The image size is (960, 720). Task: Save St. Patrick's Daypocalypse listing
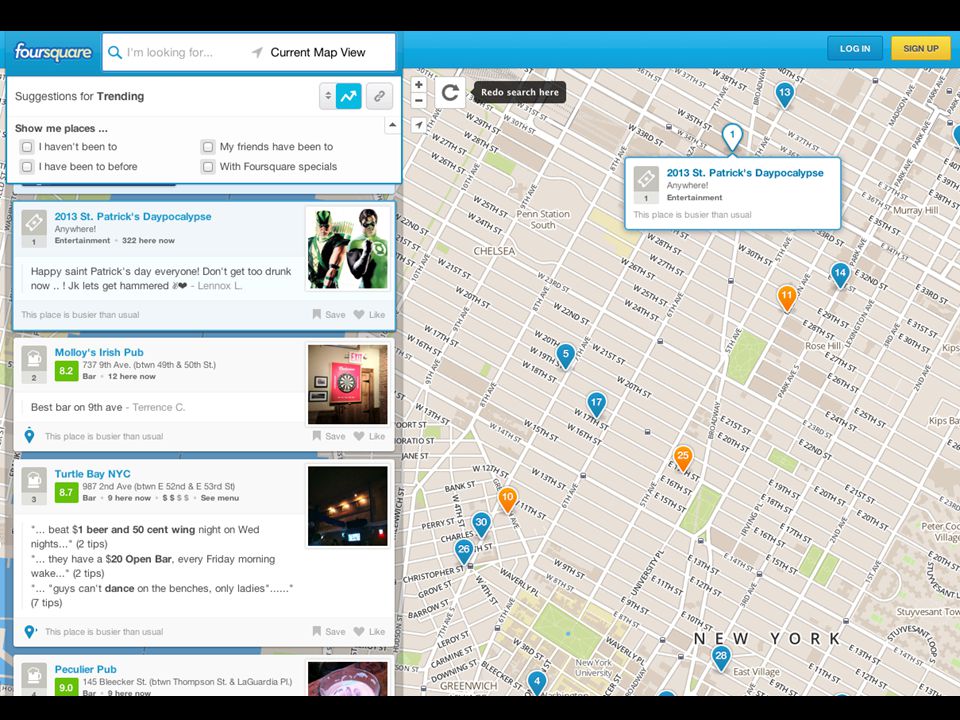click(x=329, y=315)
